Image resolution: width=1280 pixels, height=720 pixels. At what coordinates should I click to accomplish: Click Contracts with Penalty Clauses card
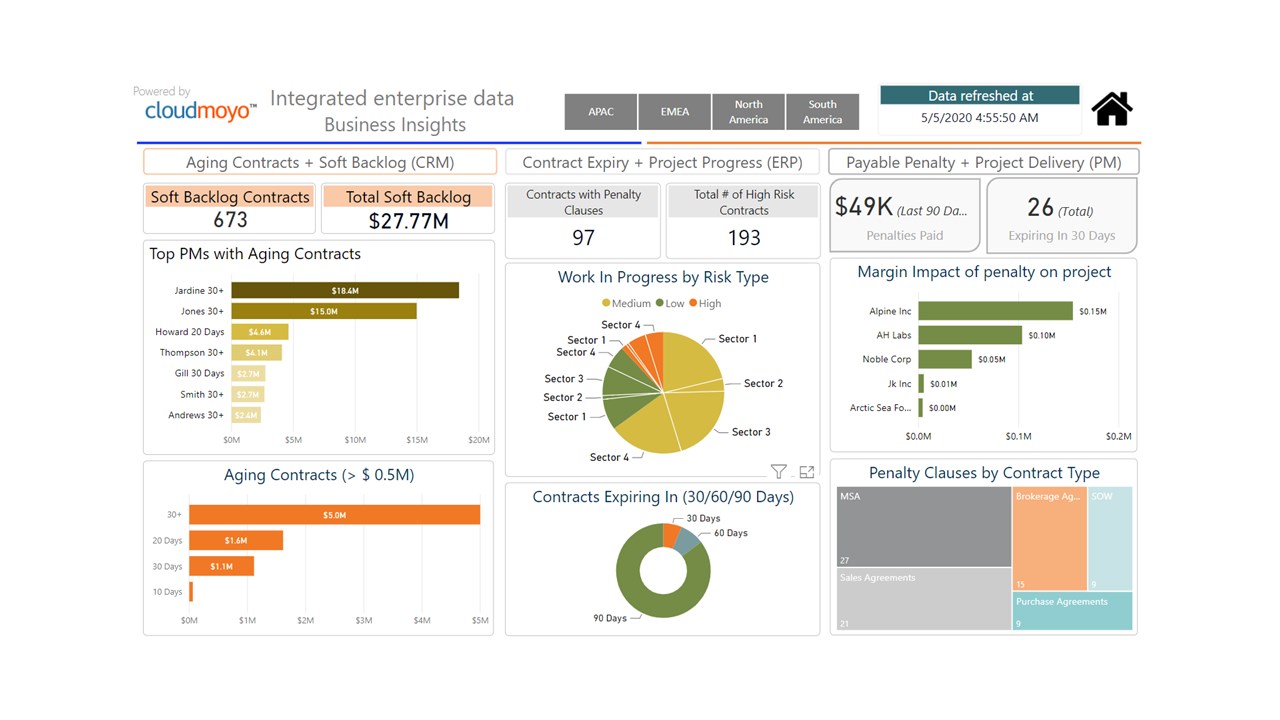point(583,220)
